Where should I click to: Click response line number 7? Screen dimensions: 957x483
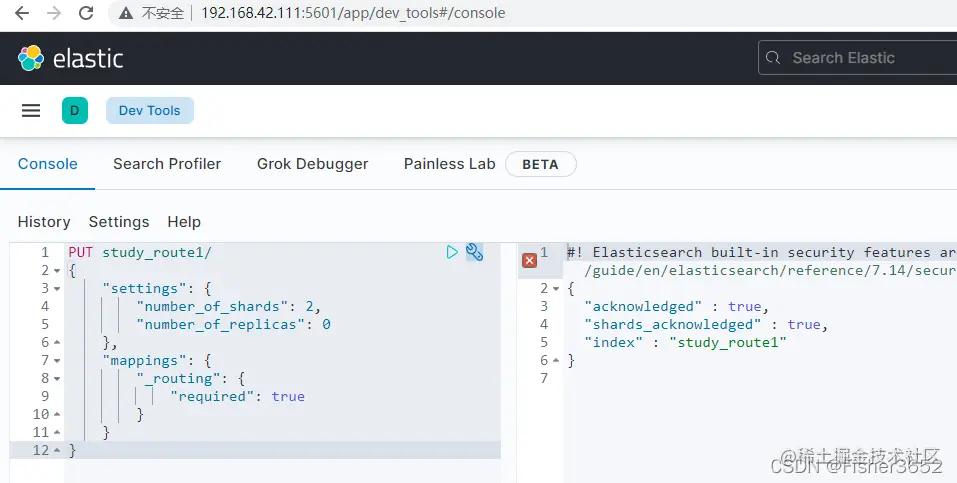point(544,379)
